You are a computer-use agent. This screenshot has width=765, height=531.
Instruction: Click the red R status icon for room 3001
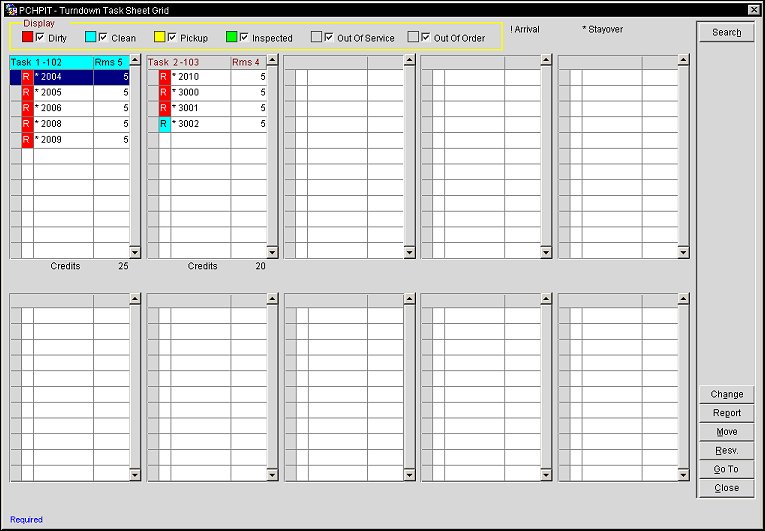pyautogui.click(x=164, y=108)
